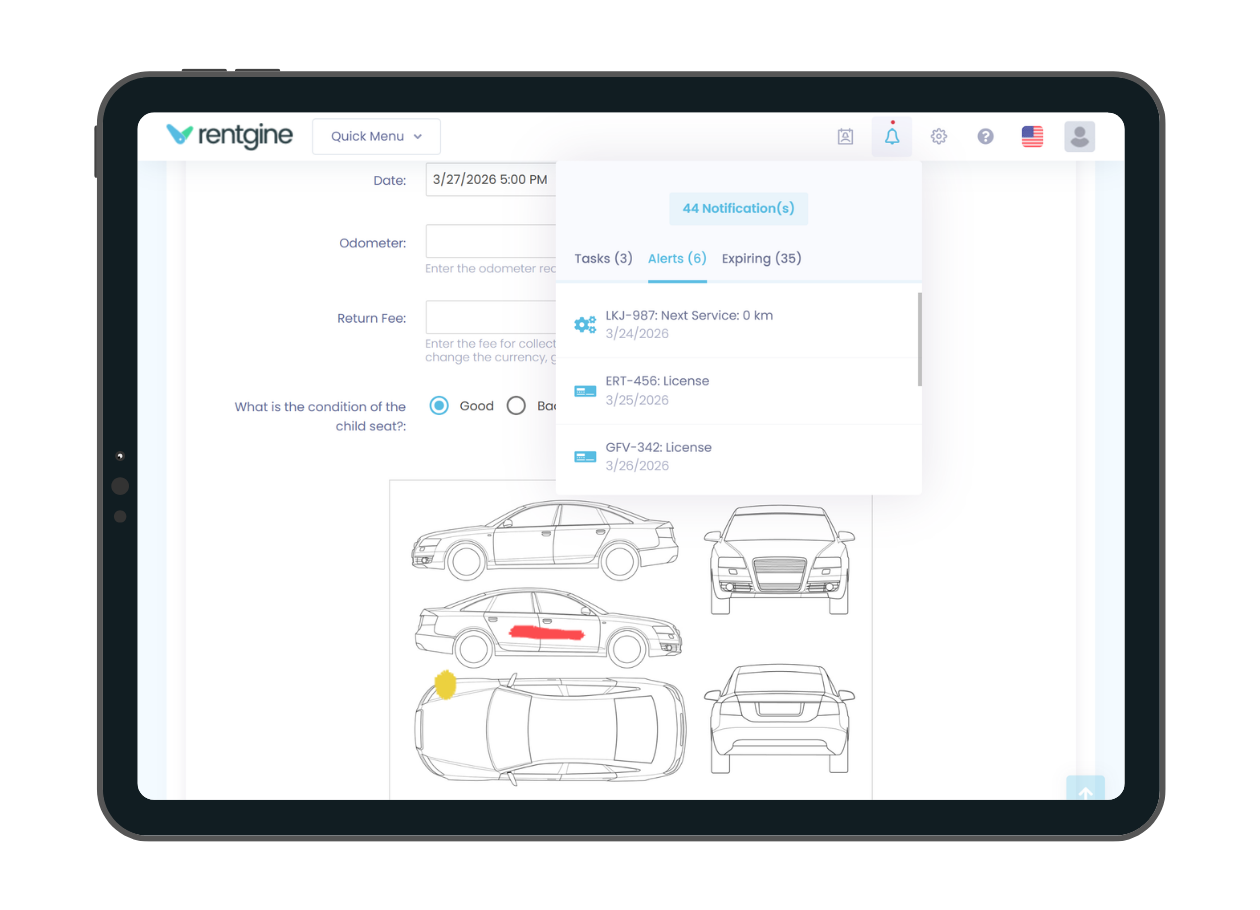
Task: Click the user profile avatar
Action: [1079, 137]
